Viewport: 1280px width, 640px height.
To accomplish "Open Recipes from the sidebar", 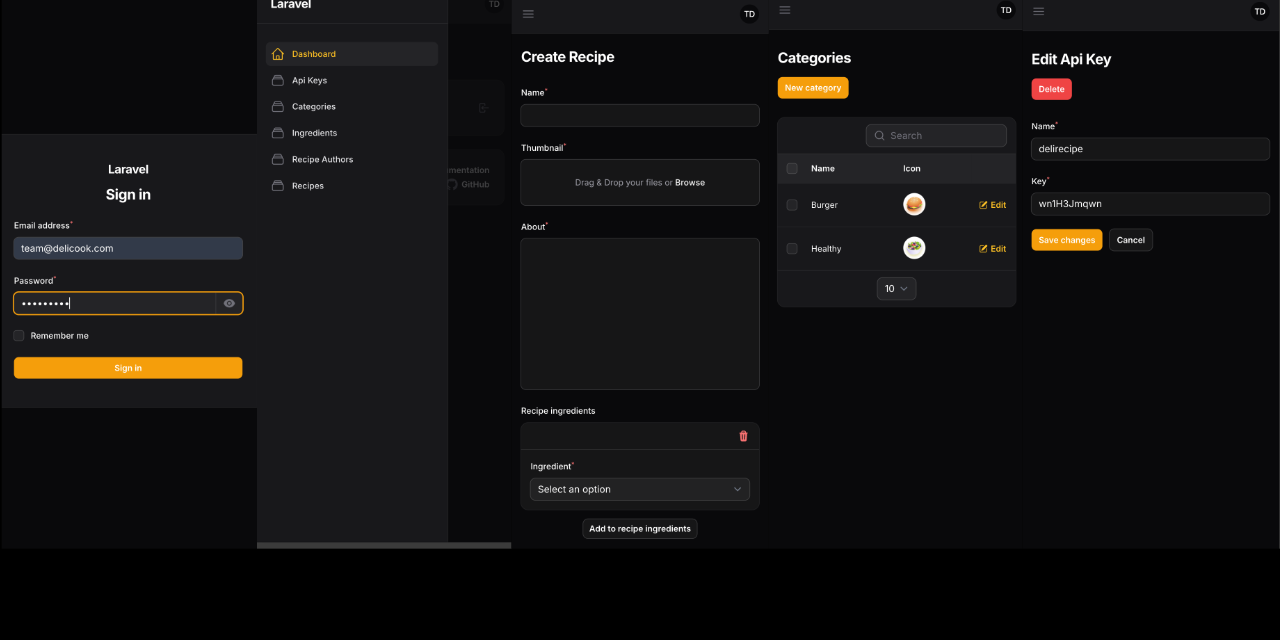I will [352, 185].
